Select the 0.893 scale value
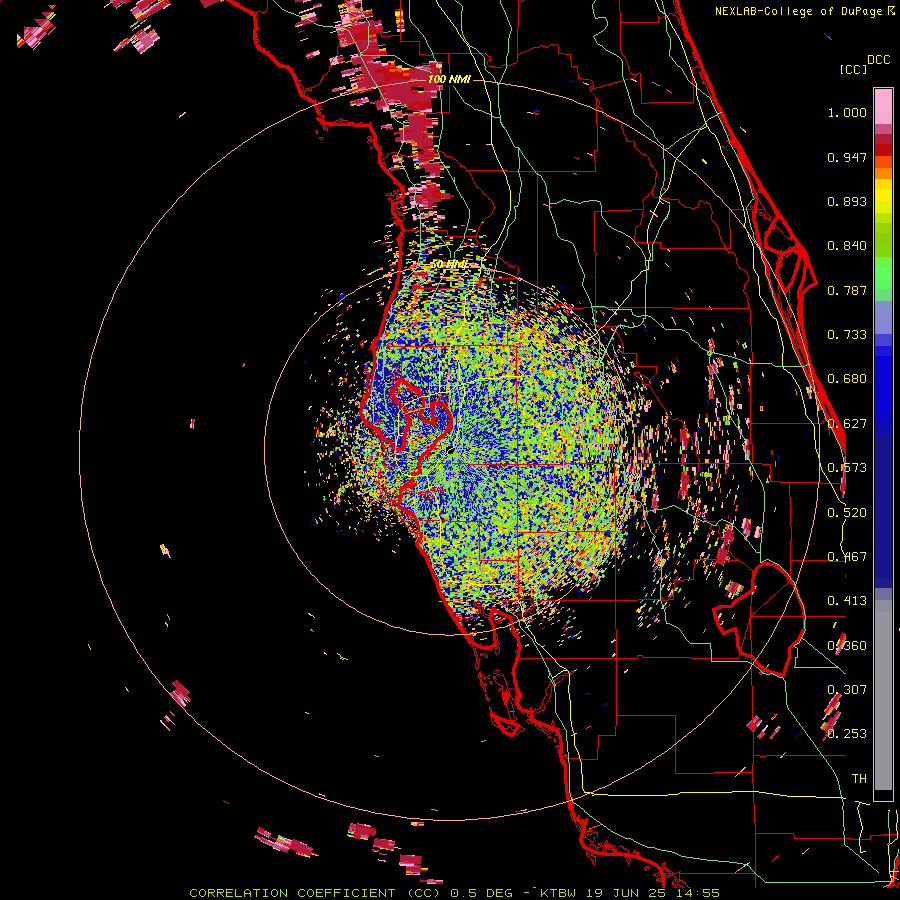900x900 pixels. click(847, 201)
